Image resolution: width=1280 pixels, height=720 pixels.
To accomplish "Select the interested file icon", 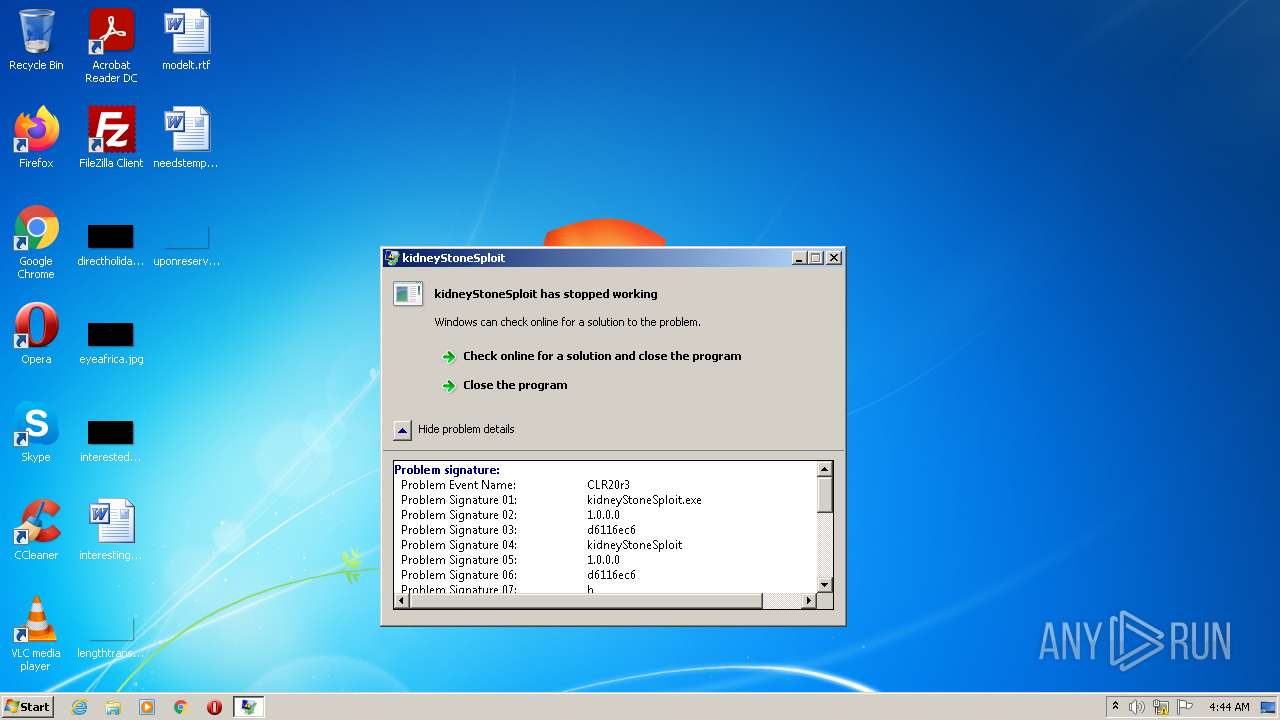I will [111, 441].
